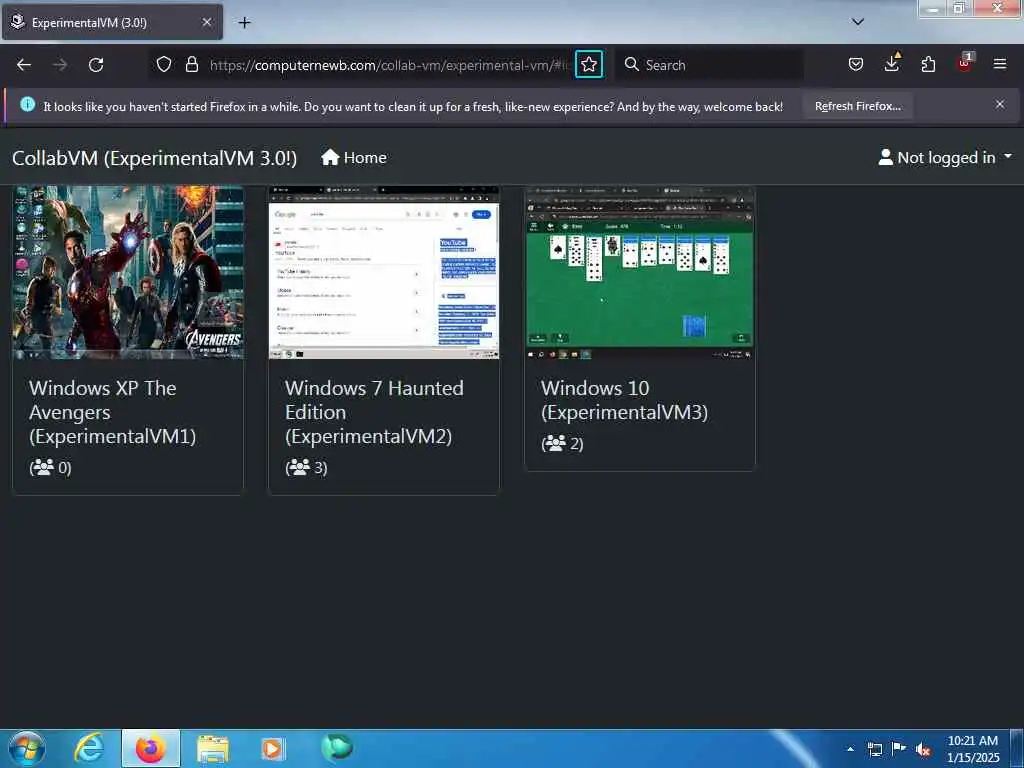Open the Windows 7 Haunted Edition thumbnail

(384, 272)
